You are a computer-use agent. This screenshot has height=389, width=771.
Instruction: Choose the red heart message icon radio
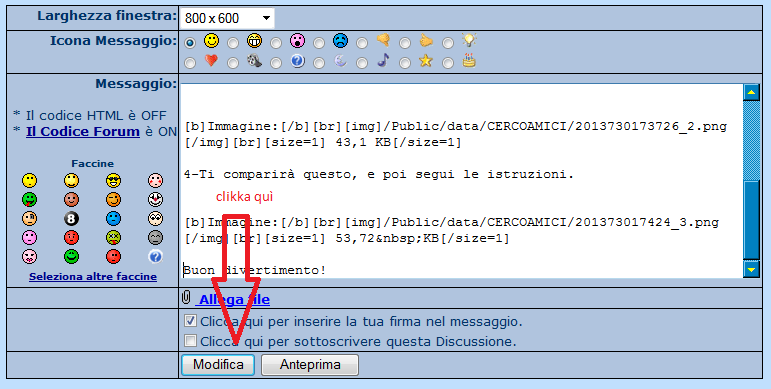pos(190,63)
